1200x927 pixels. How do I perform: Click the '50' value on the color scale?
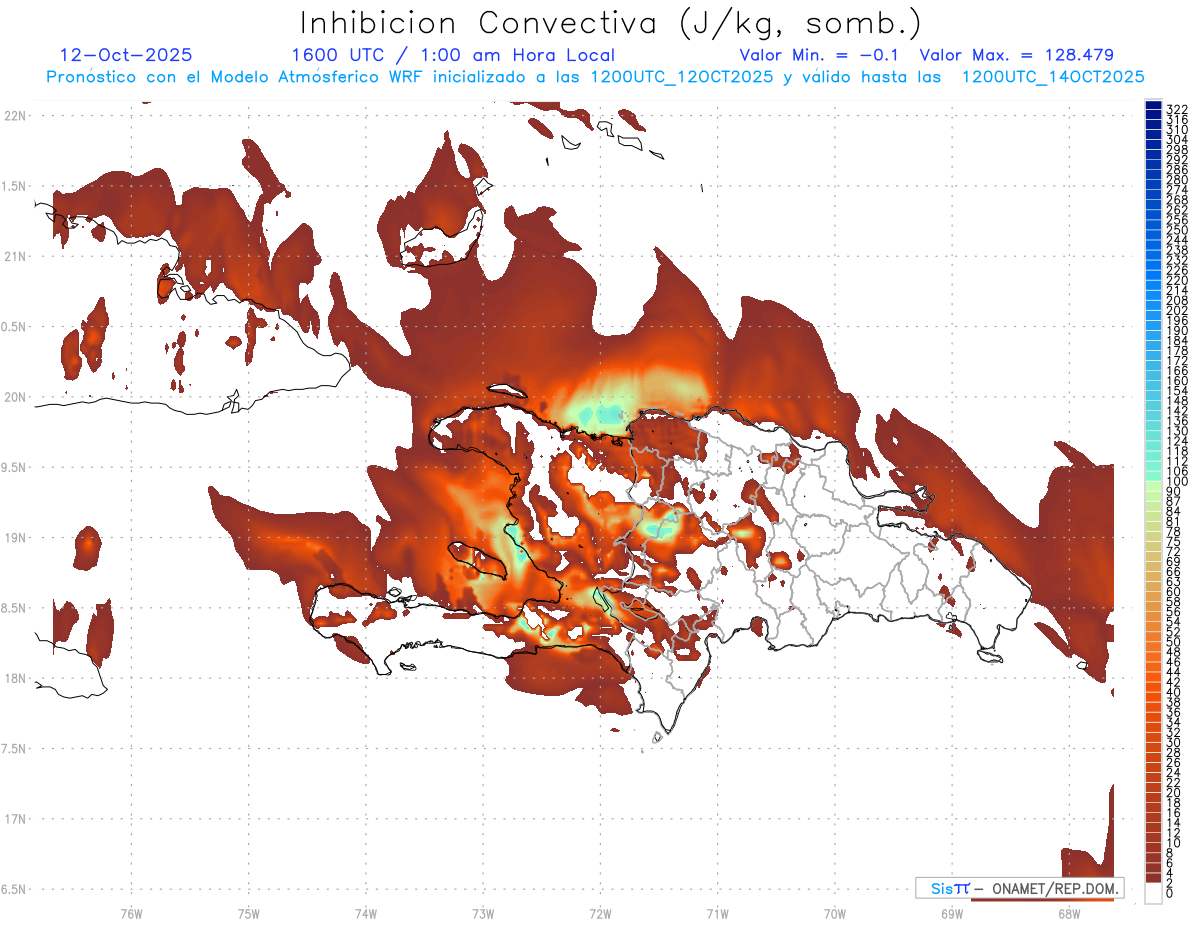click(x=1174, y=642)
